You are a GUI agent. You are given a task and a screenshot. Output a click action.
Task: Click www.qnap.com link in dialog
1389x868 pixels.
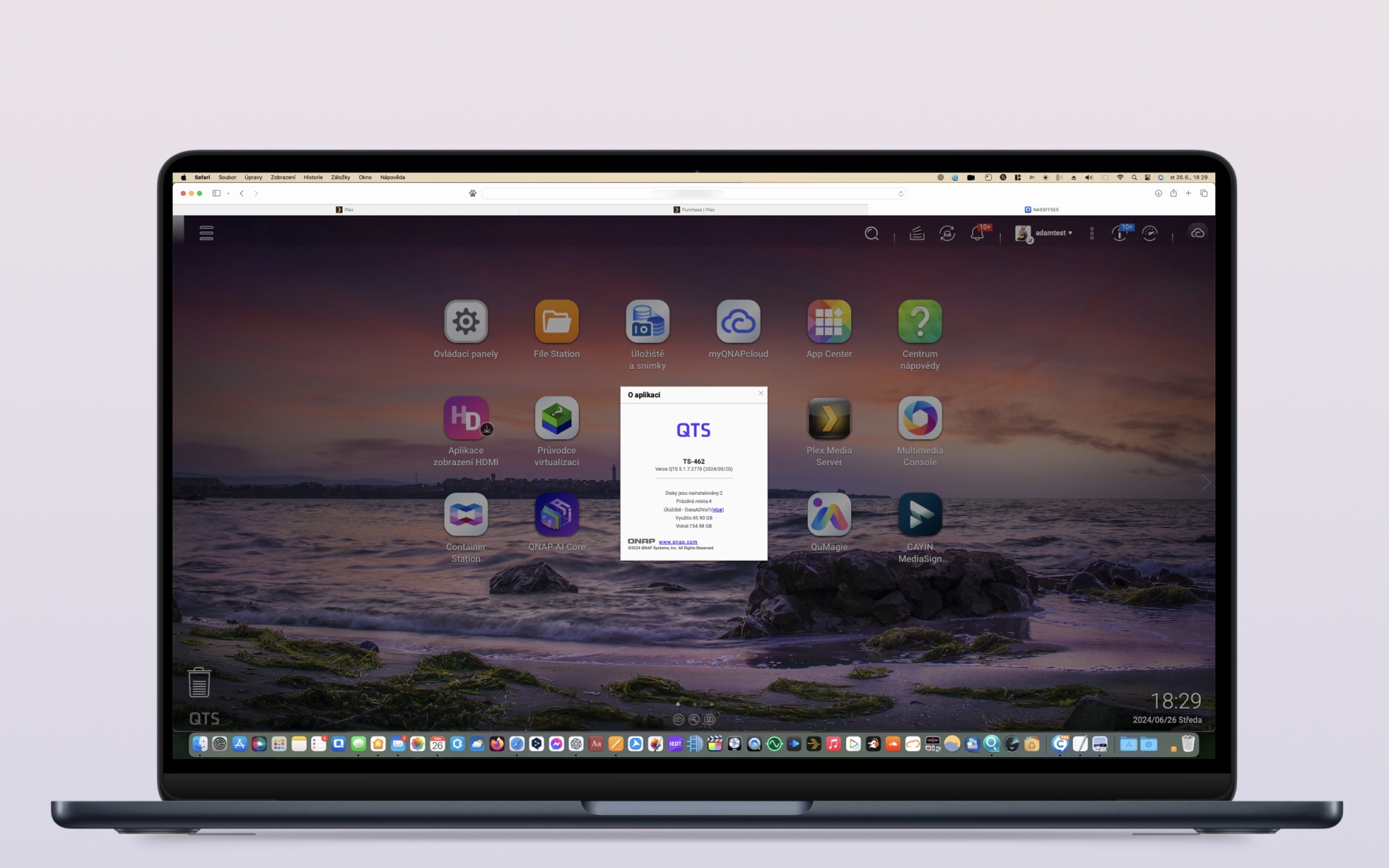coord(678,542)
